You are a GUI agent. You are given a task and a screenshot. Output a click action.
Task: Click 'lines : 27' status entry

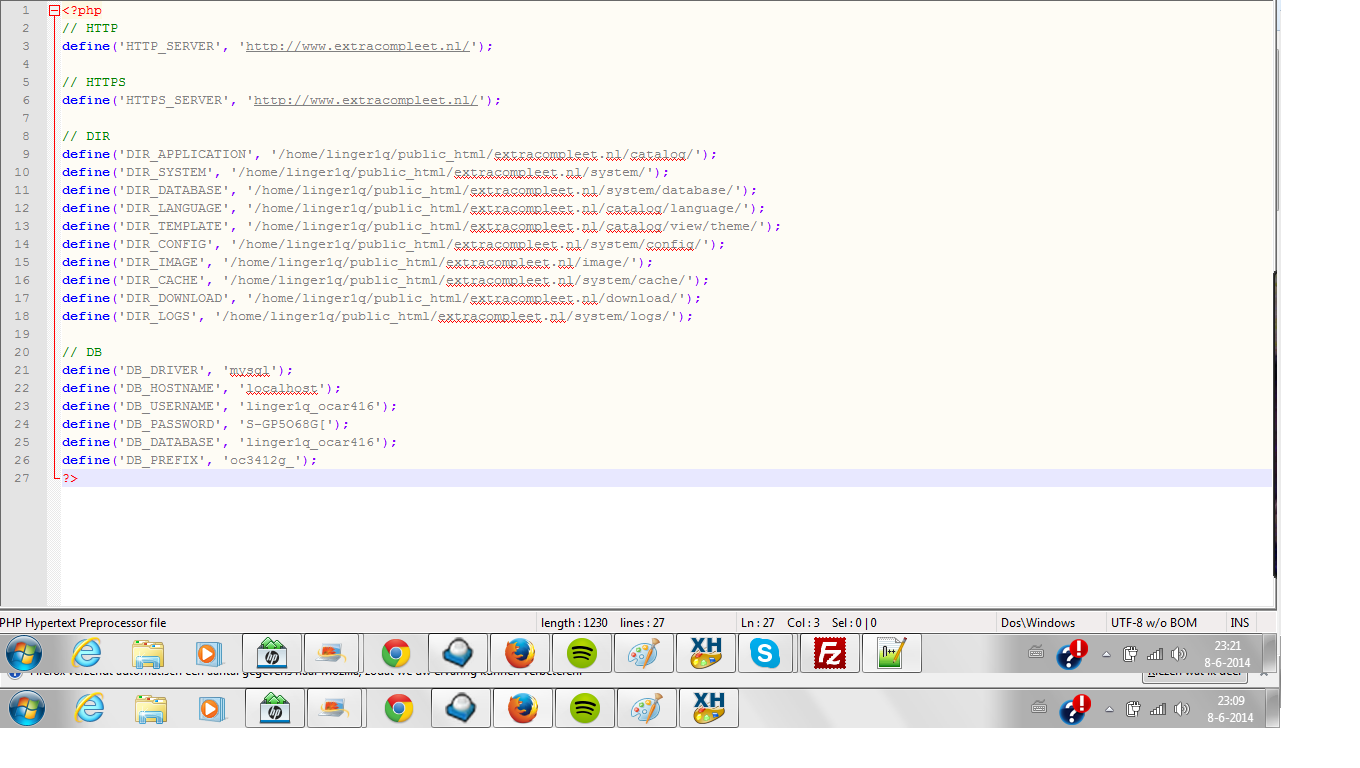pyautogui.click(x=643, y=622)
